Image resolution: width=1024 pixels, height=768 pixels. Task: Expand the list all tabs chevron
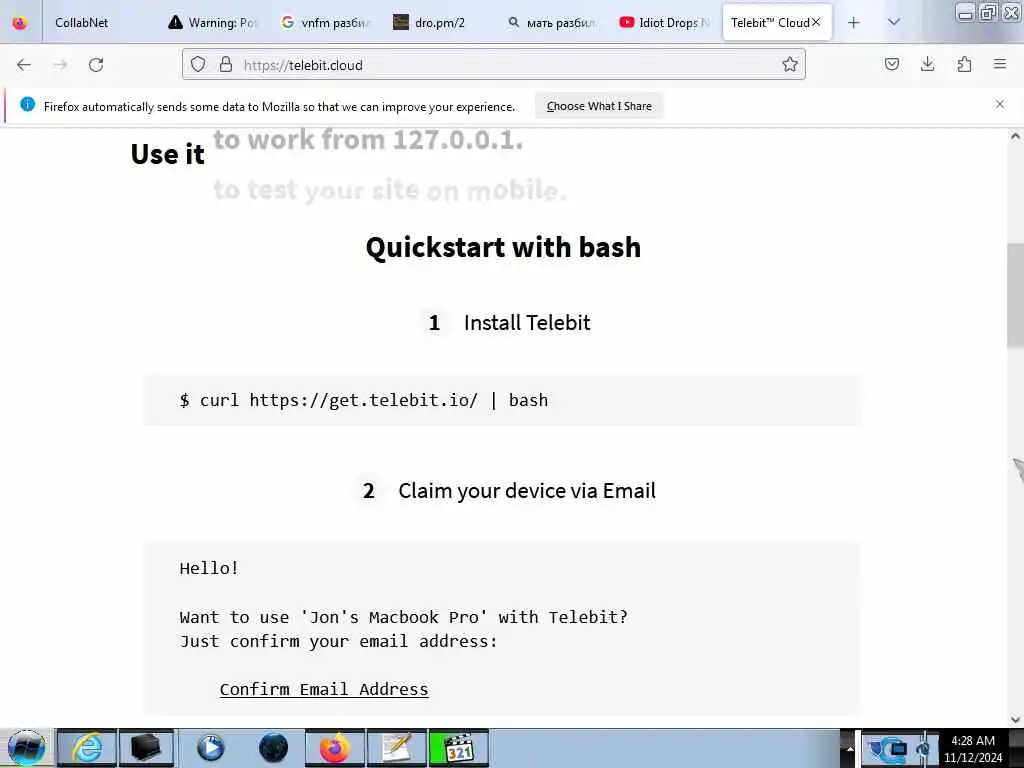click(894, 23)
